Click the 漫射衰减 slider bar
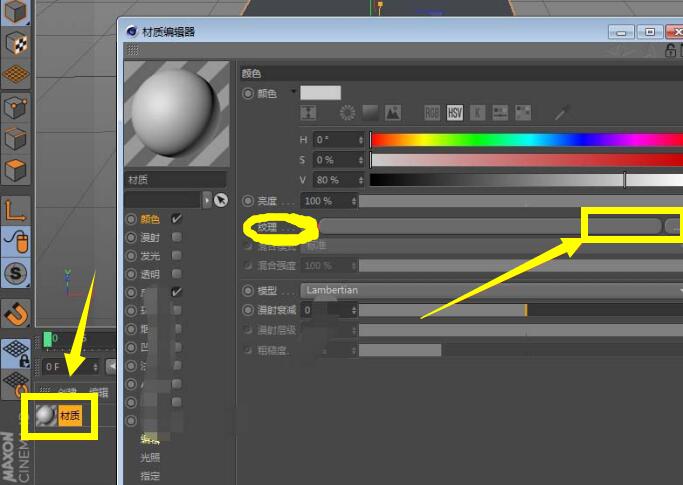Image resolution: width=683 pixels, height=485 pixels. click(x=521, y=310)
